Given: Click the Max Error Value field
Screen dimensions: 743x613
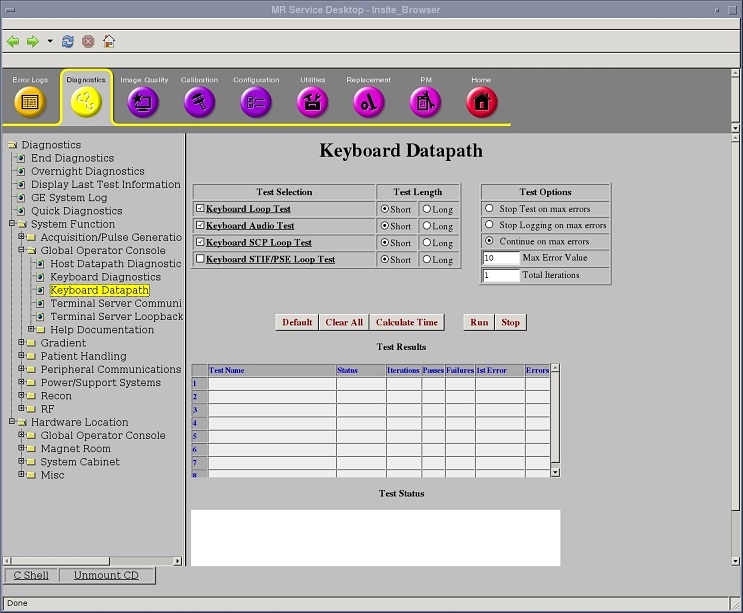Looking at the screenshot, I should [x=500, y=258].
